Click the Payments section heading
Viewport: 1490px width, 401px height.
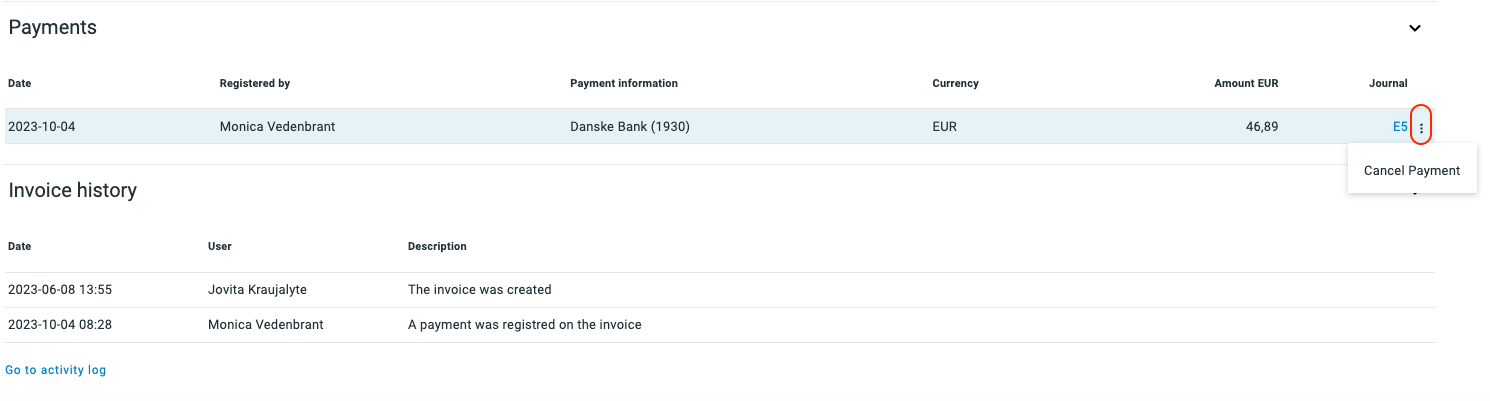53,28
